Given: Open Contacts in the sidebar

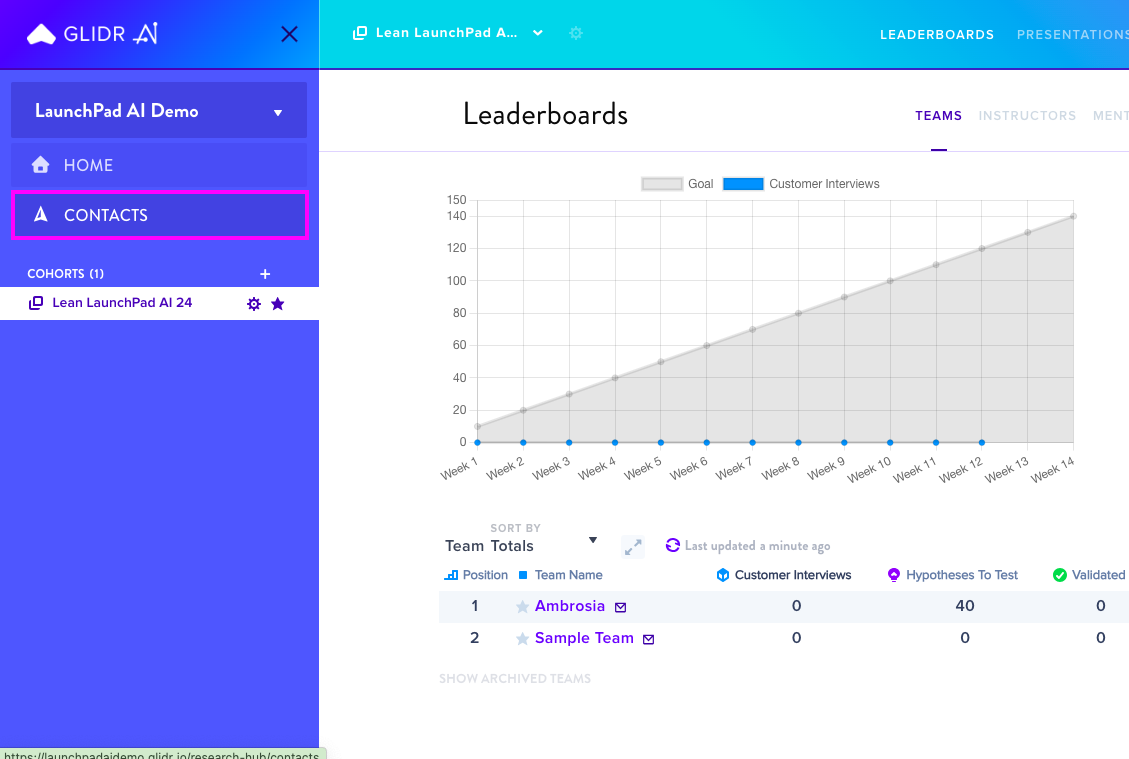Looking at the screenshot, I should coord(160,215).
